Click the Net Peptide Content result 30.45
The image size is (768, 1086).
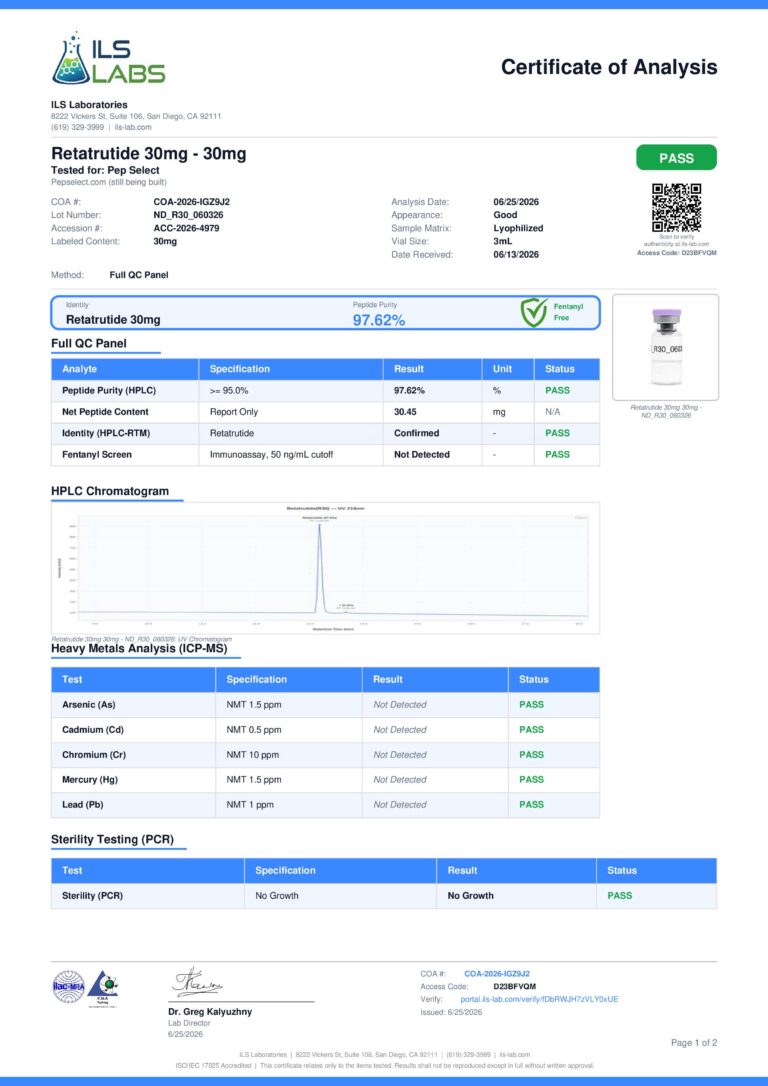tap(405, 412)
